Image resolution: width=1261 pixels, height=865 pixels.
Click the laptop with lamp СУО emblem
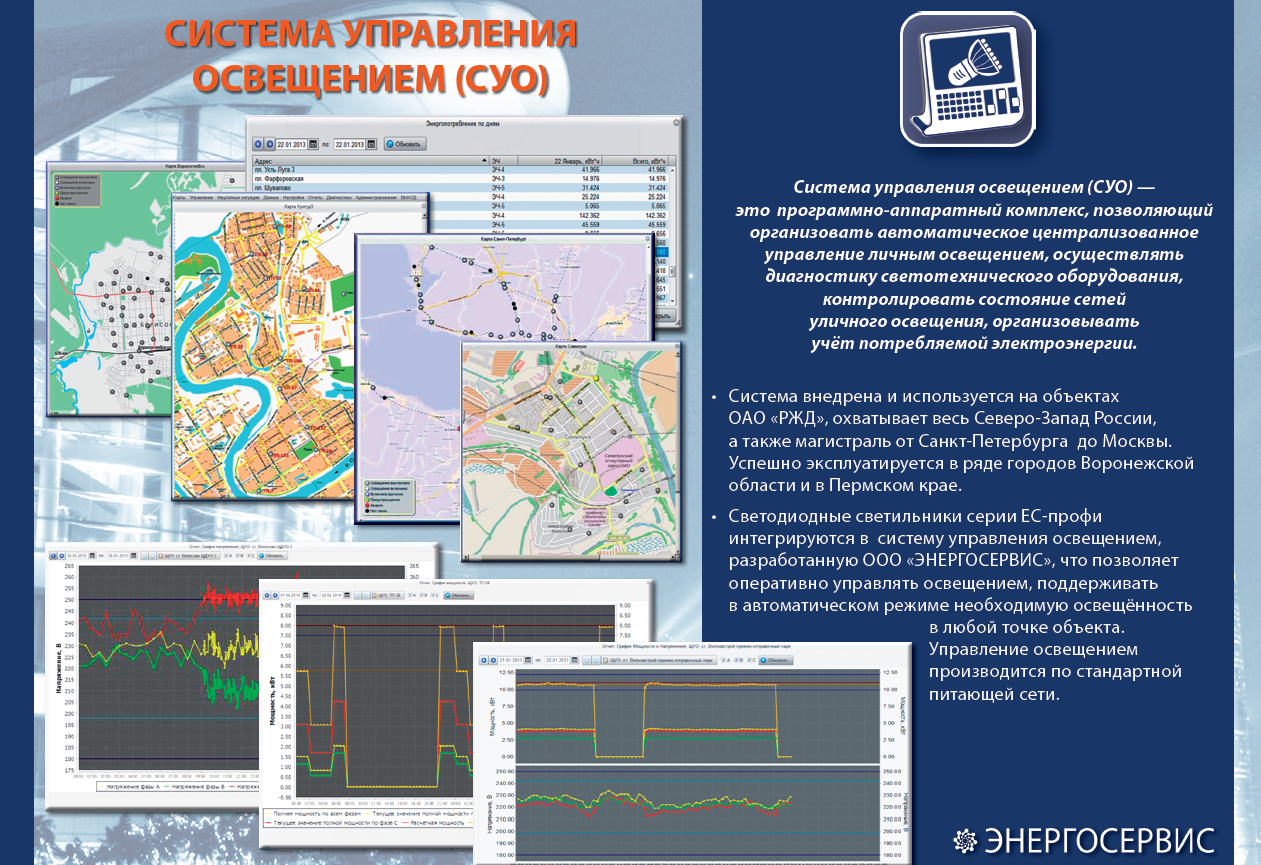pos(966,79)
